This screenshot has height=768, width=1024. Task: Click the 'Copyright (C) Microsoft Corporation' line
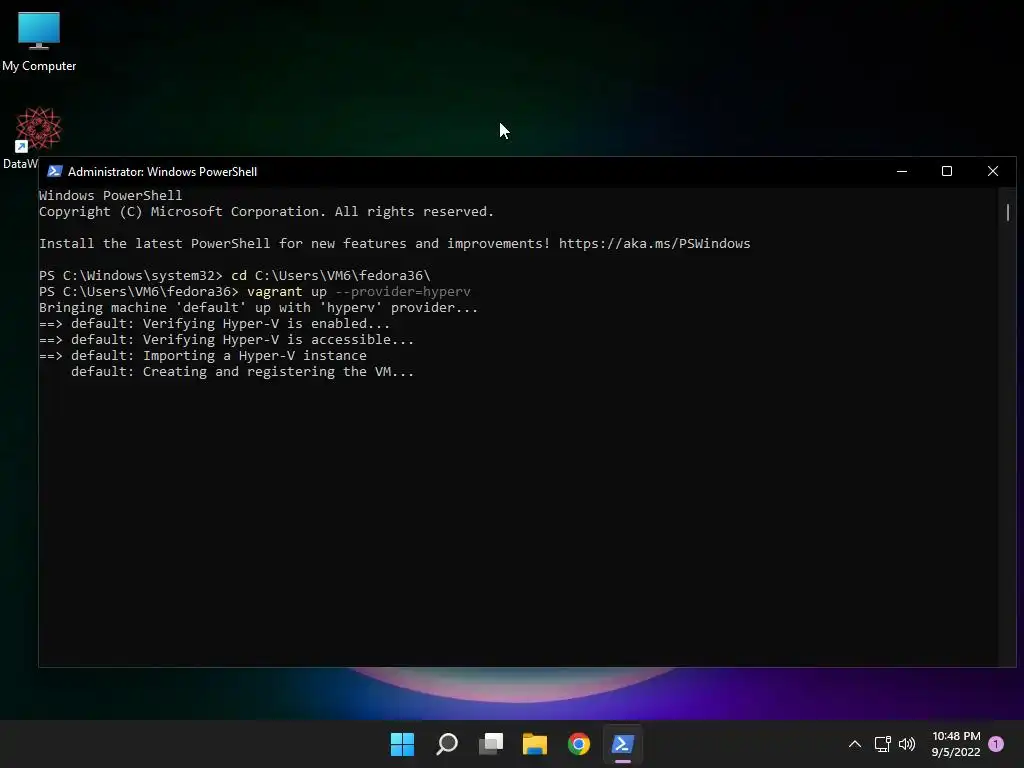click(266, 212)
